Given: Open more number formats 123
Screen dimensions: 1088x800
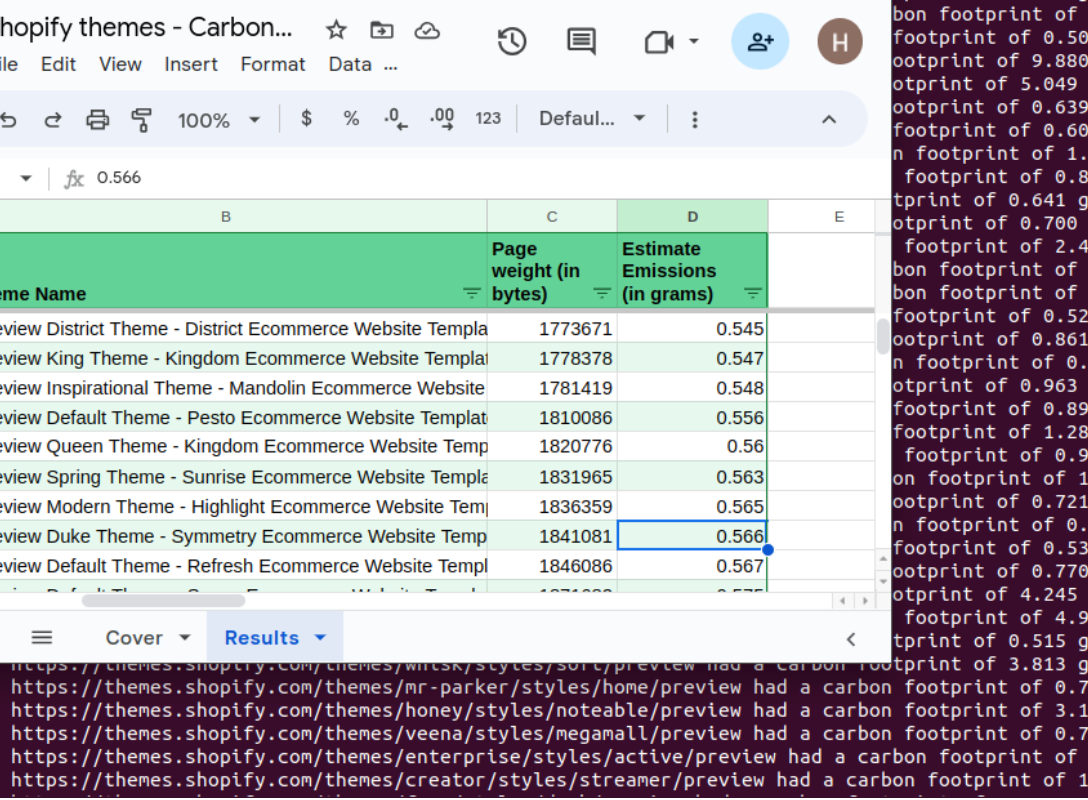Looking at the screenshot, I should pyautogui.click(x=488, y=119).
